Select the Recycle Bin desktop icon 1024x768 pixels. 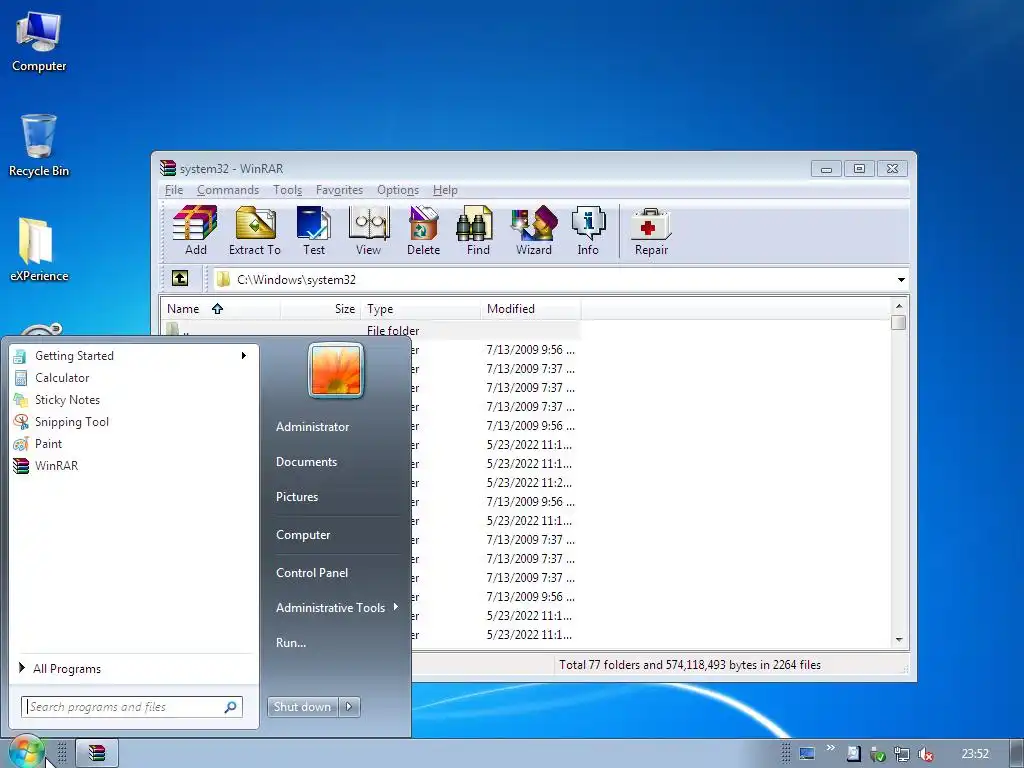click(x=39, y=146)
